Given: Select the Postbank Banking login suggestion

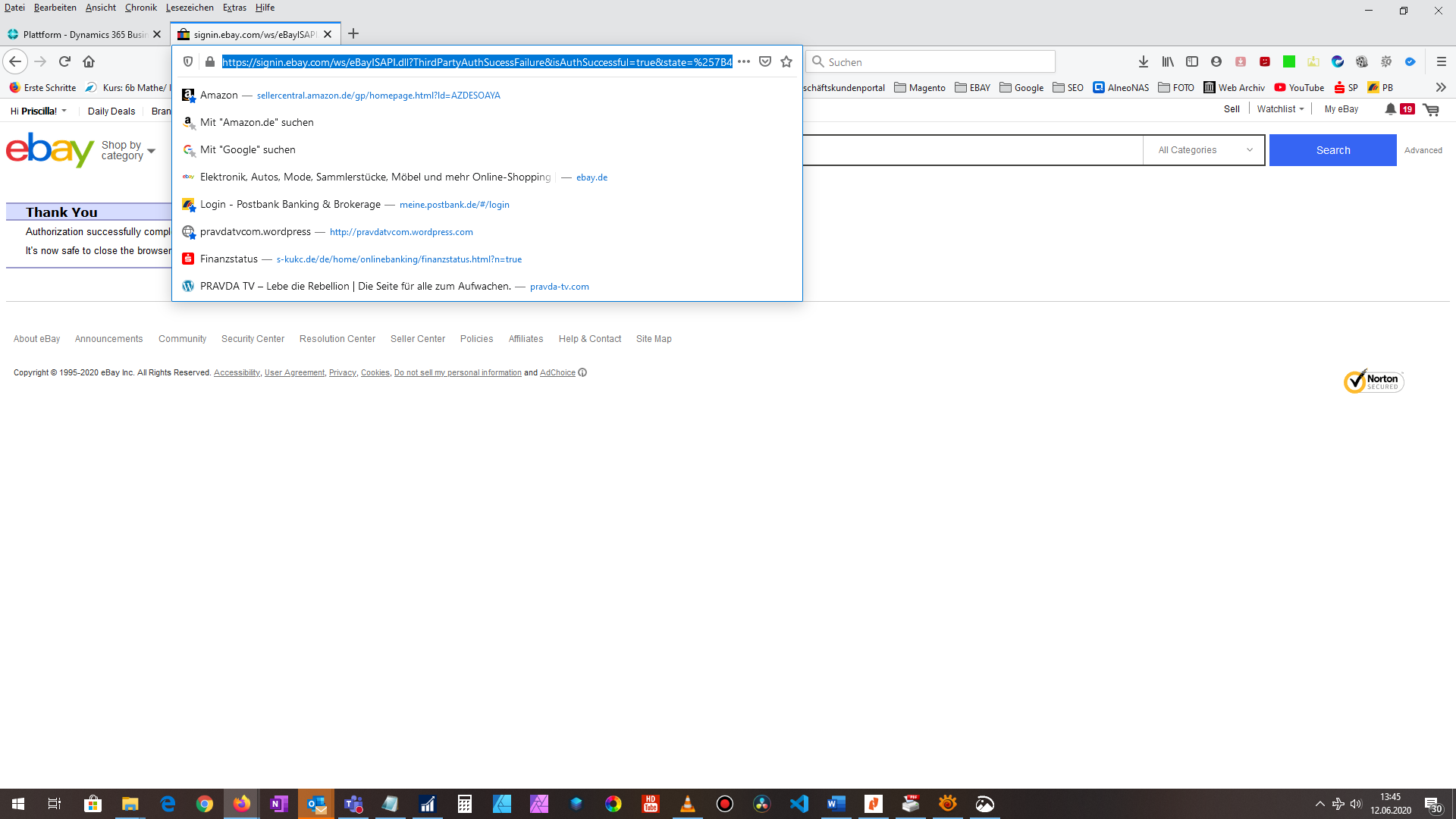Looking at the screenshot, I should point(487,204).
